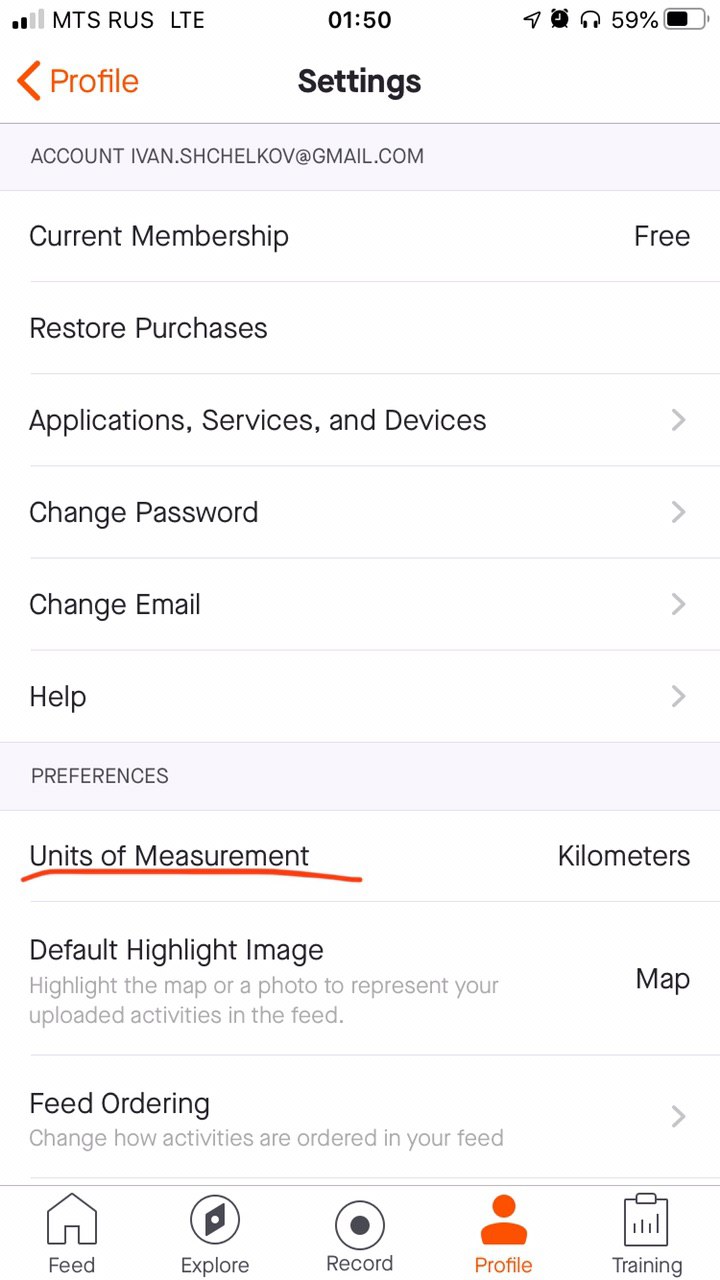Tap the Feed home icon

72,1220
